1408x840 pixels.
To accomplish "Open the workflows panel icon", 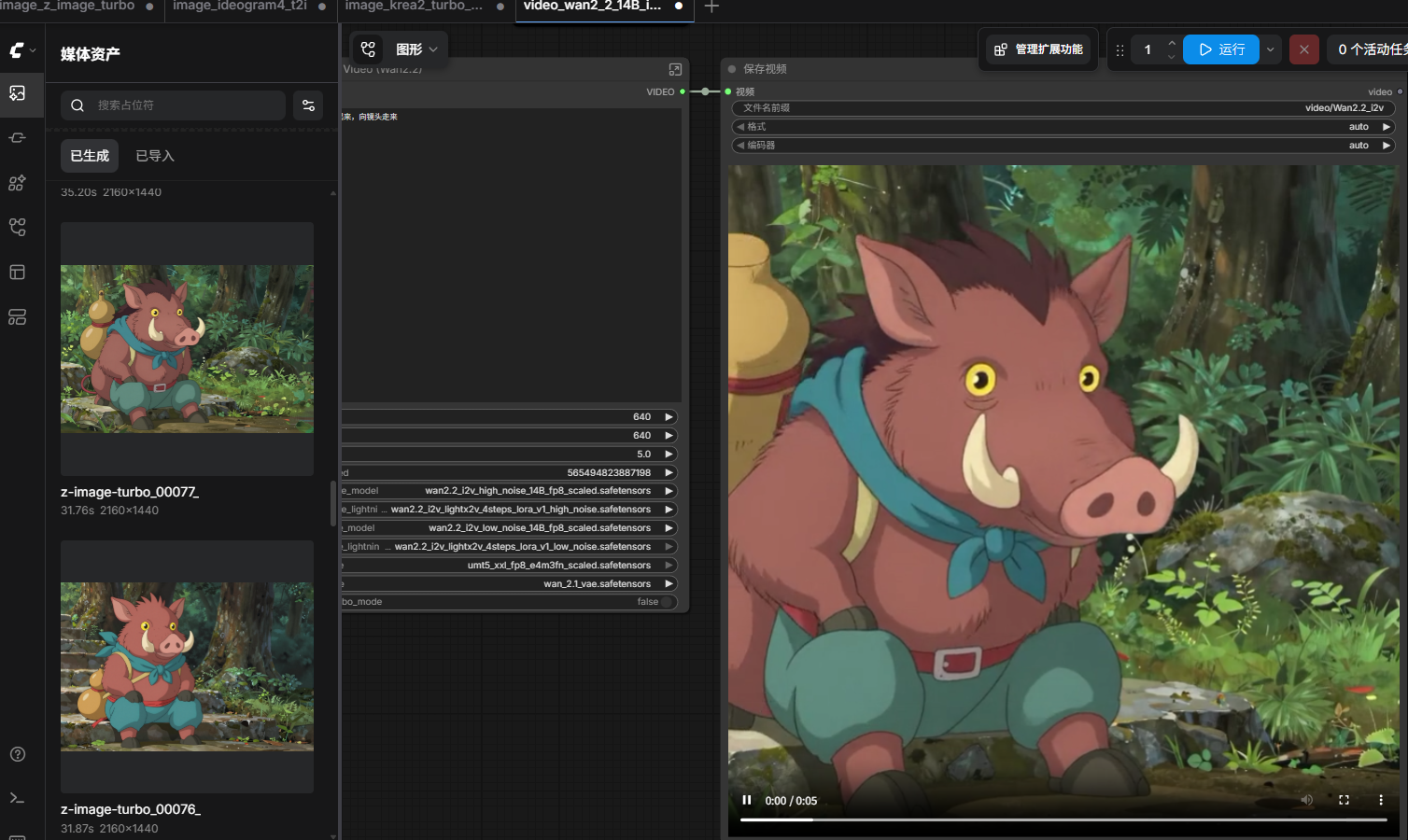I will (18, 227).
